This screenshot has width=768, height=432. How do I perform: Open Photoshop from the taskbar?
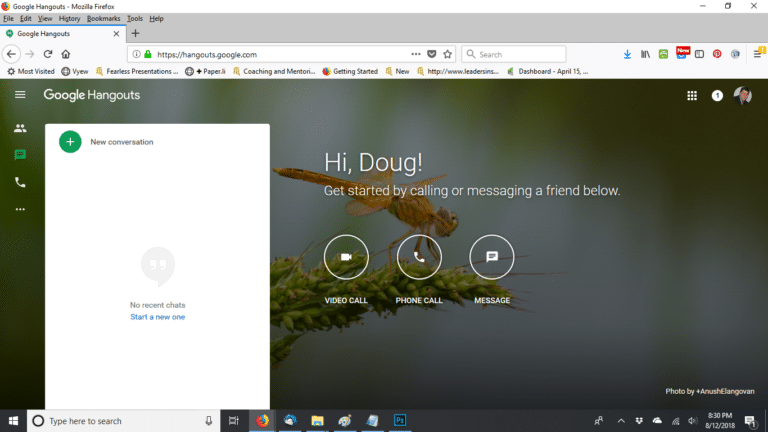[400, 421]
